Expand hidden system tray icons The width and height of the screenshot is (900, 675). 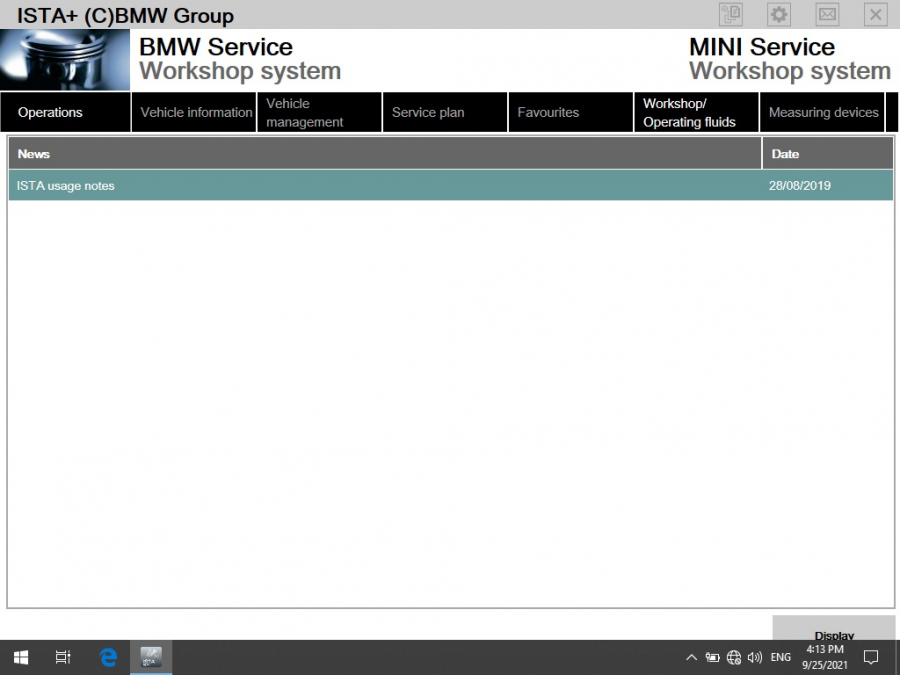coord(691,657)
